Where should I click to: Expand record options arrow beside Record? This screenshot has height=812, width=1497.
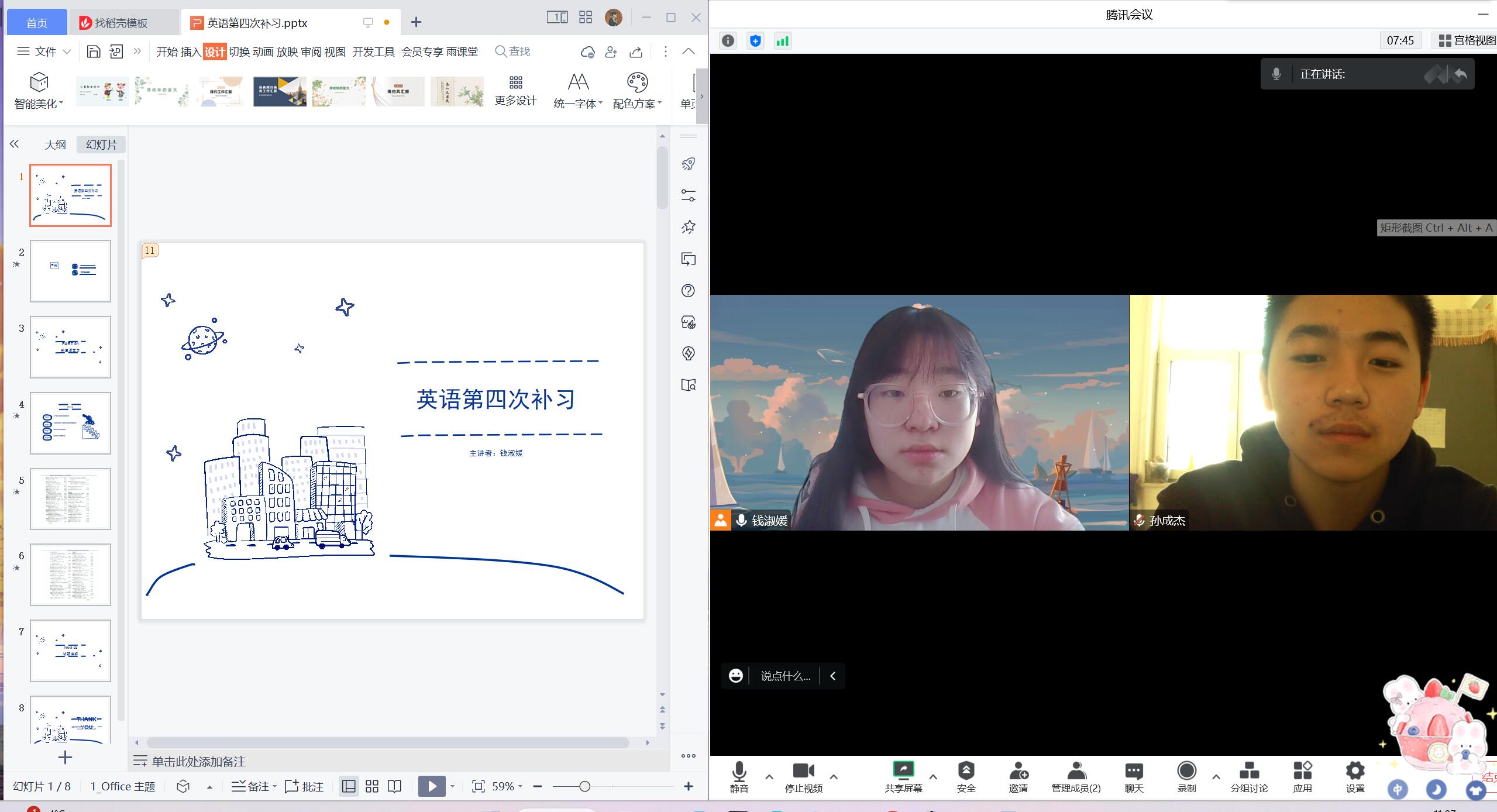tap(1216, 776)
